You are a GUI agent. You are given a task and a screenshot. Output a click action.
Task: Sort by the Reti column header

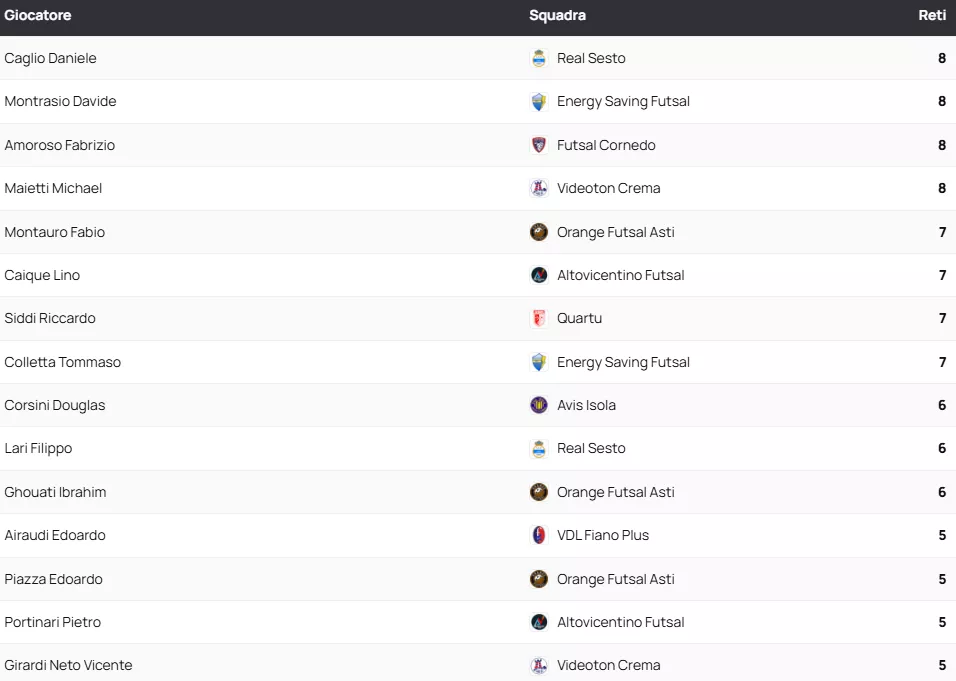932,15
